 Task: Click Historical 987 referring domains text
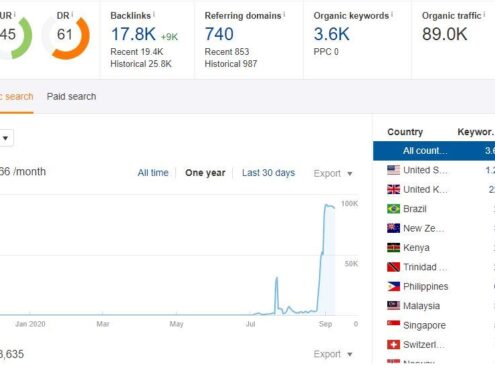pyautogui.click(x=231, y=64)
